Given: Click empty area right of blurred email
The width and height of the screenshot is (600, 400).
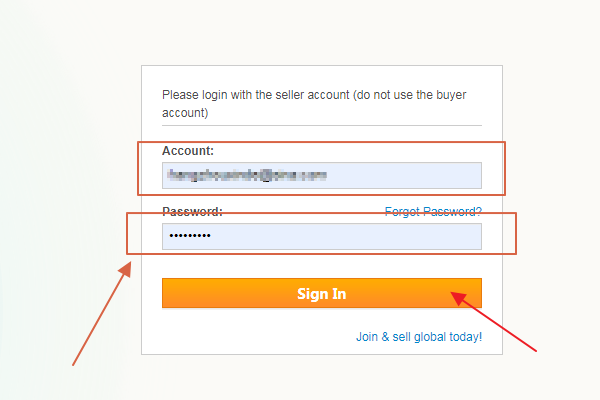Looking at the screenshot, I should 404,176.
